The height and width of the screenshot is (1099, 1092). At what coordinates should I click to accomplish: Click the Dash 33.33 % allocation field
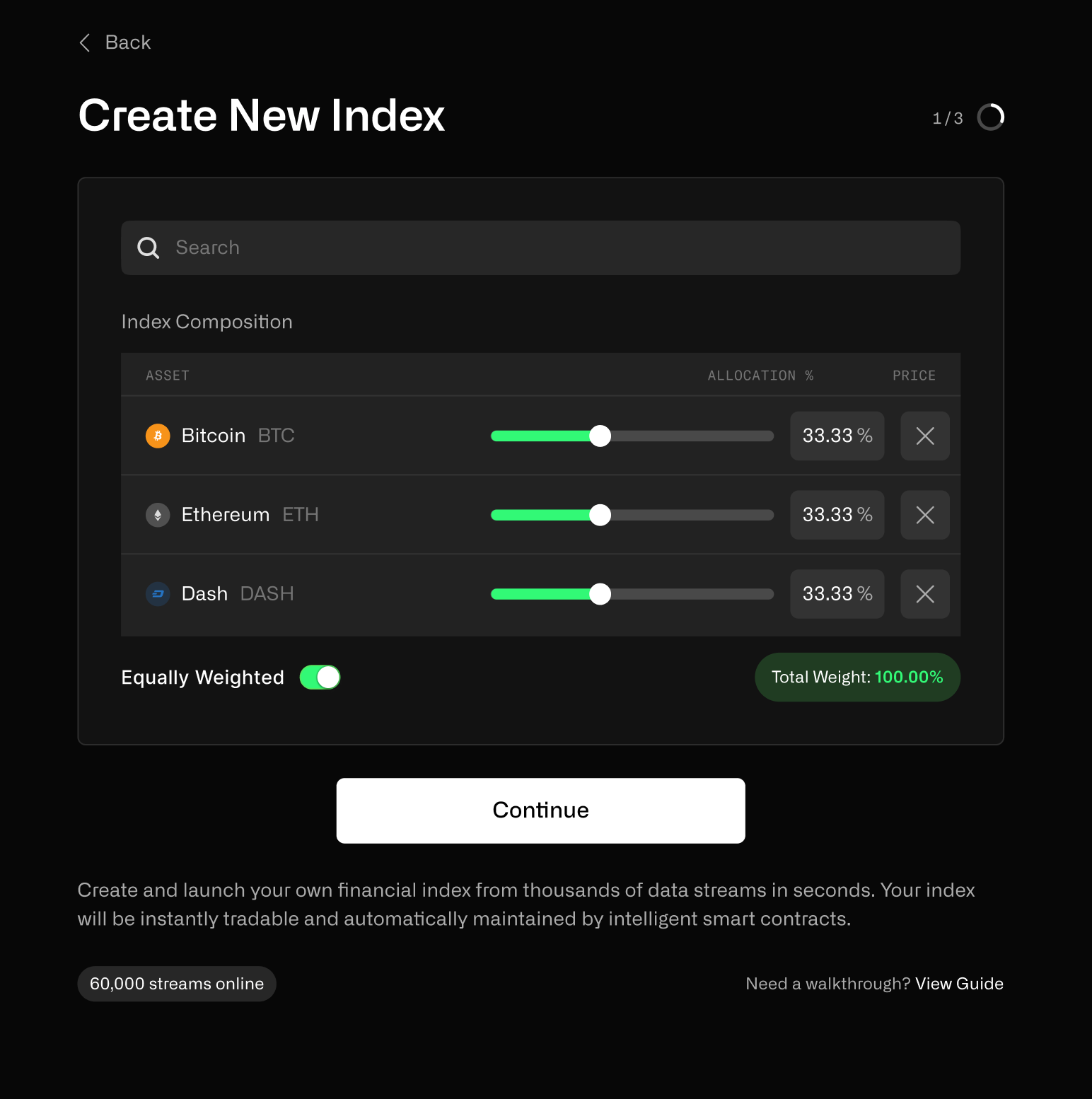coord(837,594)
